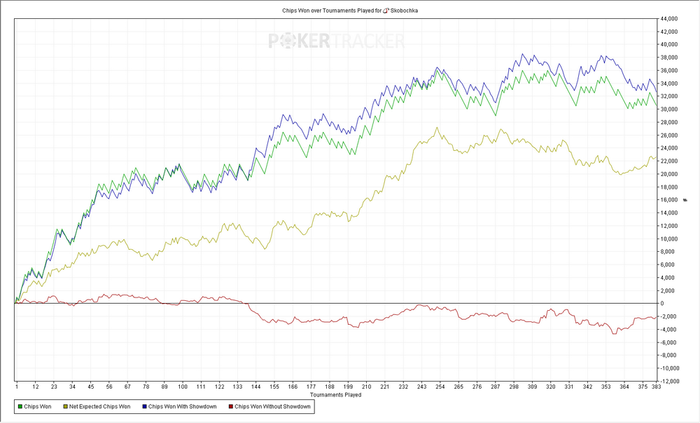Image resolution: width=700 pixels, height=423 pixels.
Task: Click the chart title 'Chips Won over Tournaments Played'
Action: tap(328, 10)
